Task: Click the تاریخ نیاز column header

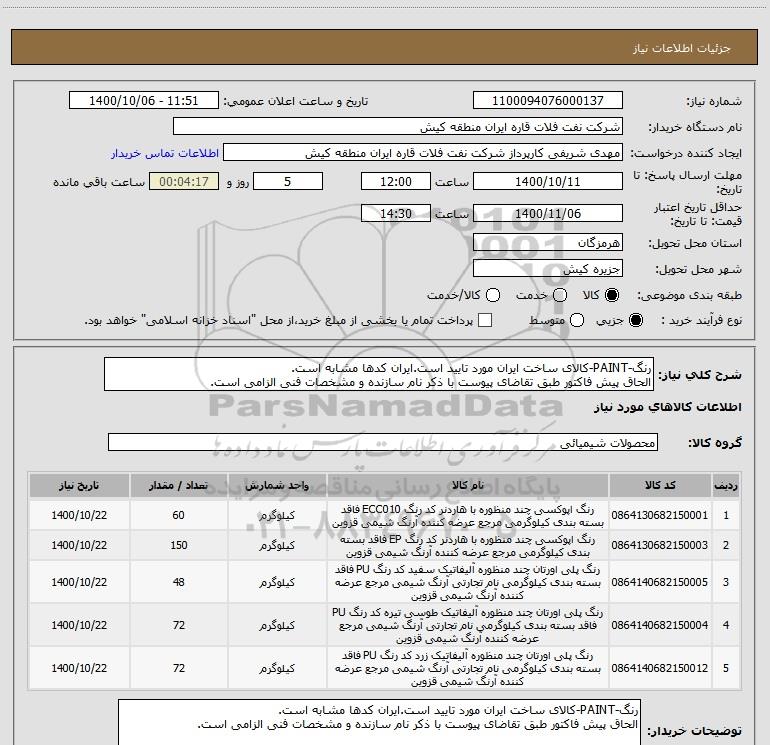Action: tap(79, 486)
